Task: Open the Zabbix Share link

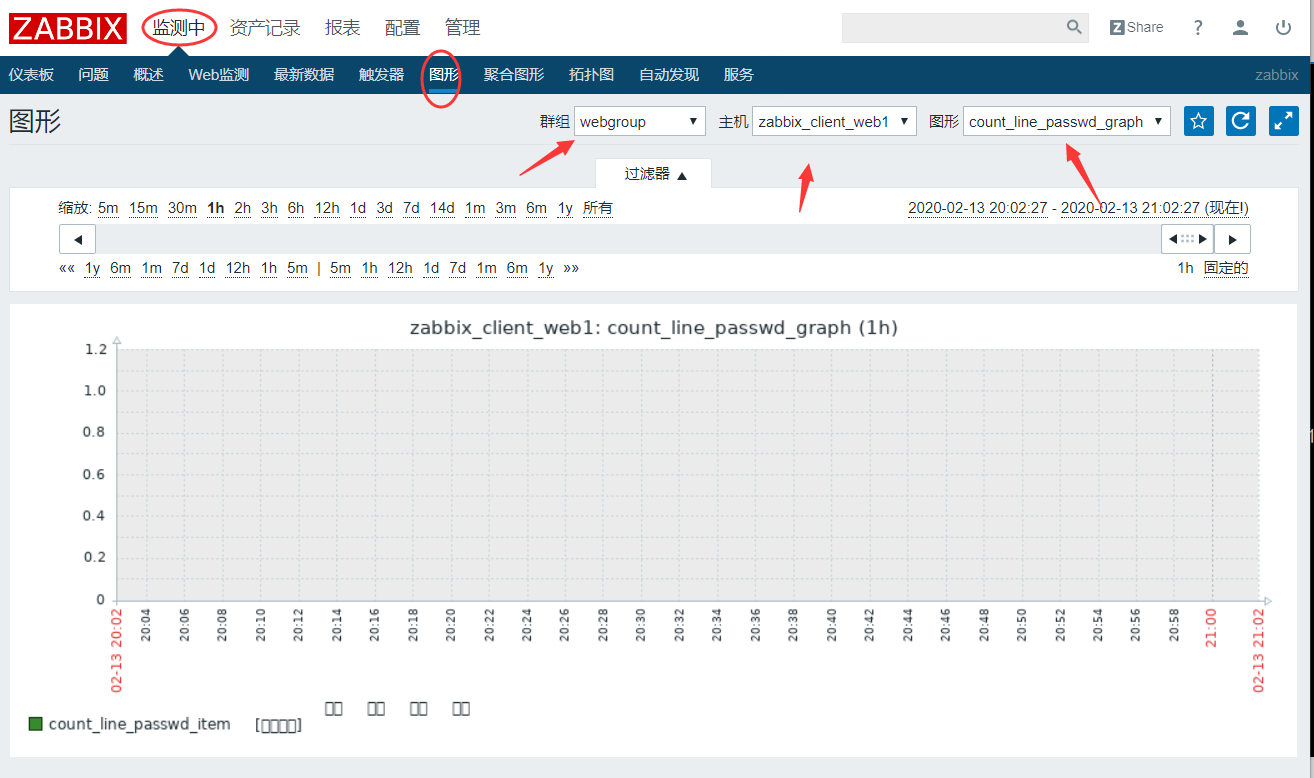Action: tap(1136, 27)
